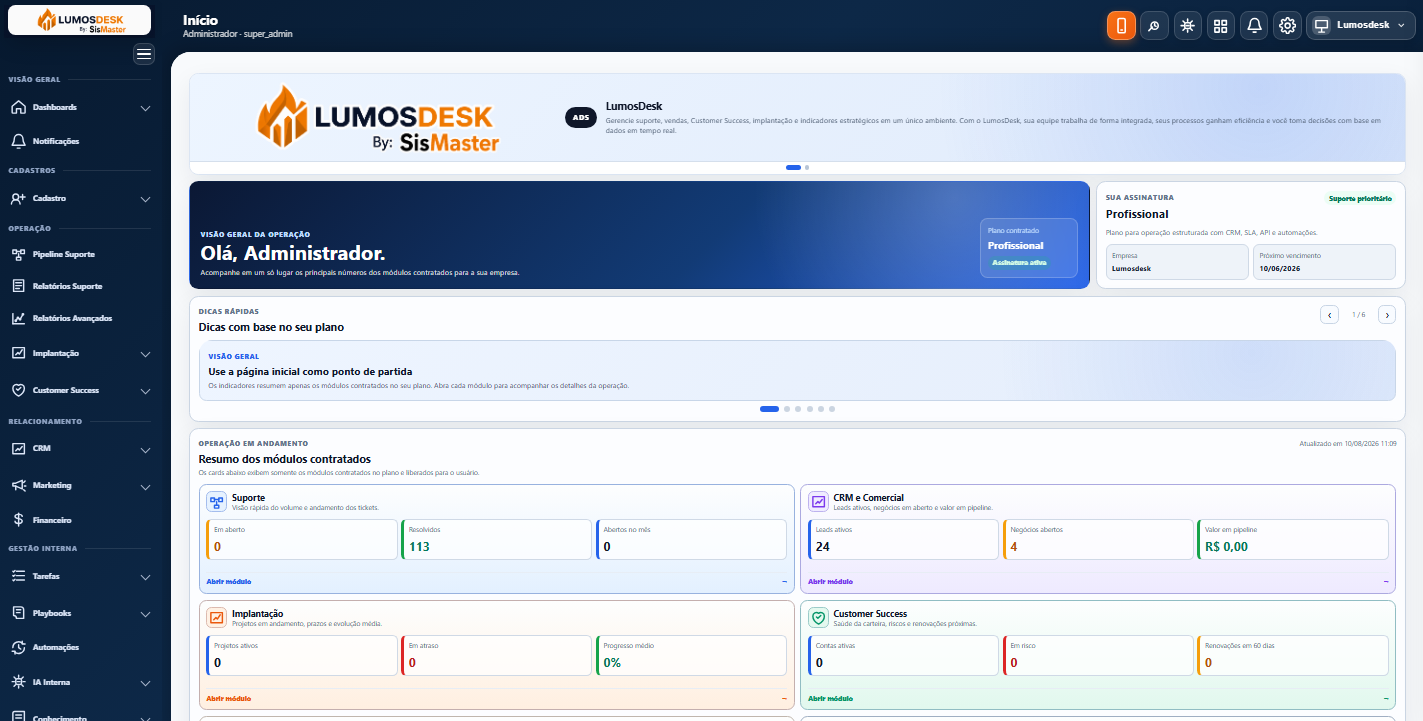Screen dimensions: 1423x721
Task: Toggle the light theme sun icon
Action: point(1187,26)
